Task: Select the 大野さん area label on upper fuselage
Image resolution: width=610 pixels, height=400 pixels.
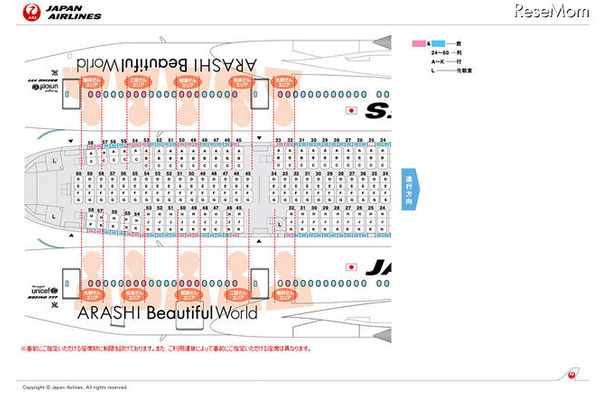Action: coord(284,82)
